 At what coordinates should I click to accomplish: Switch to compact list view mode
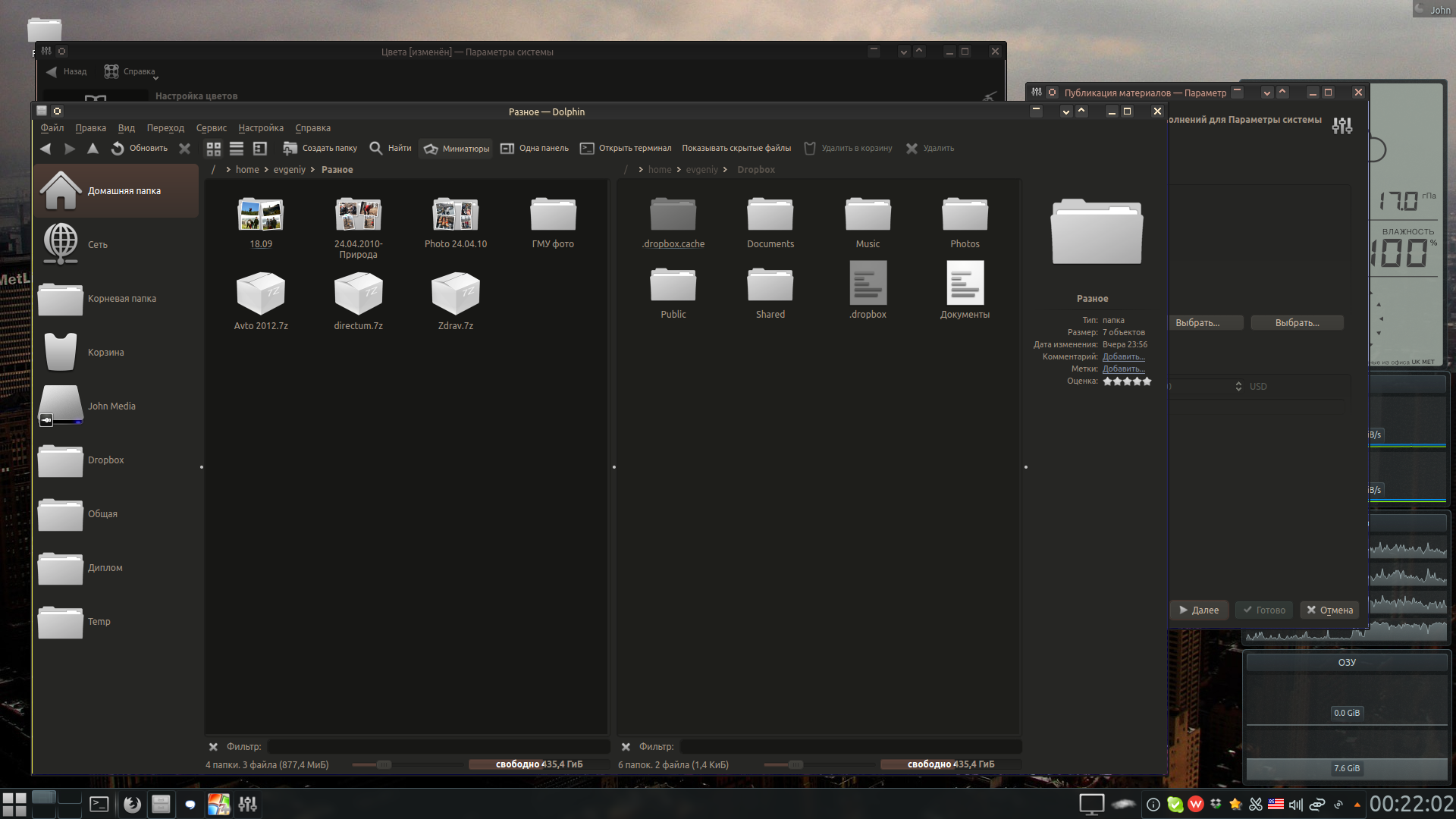tap(237, 149)
